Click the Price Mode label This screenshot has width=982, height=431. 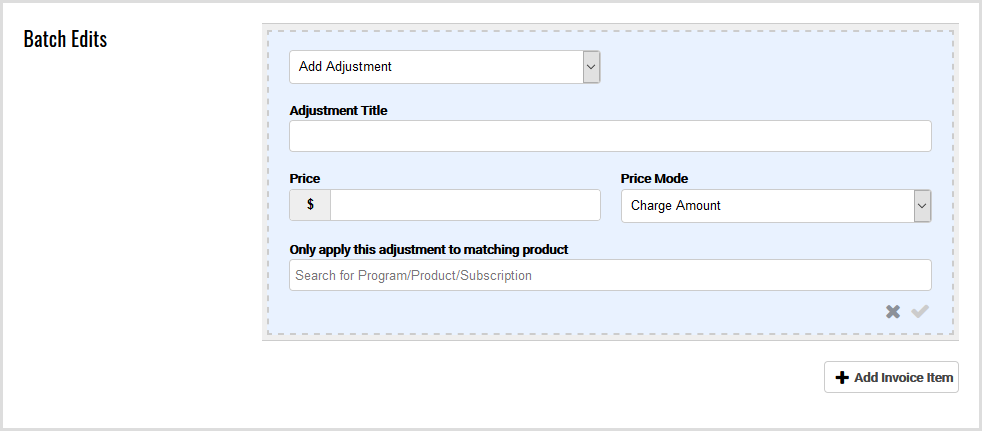pos(654,179)
